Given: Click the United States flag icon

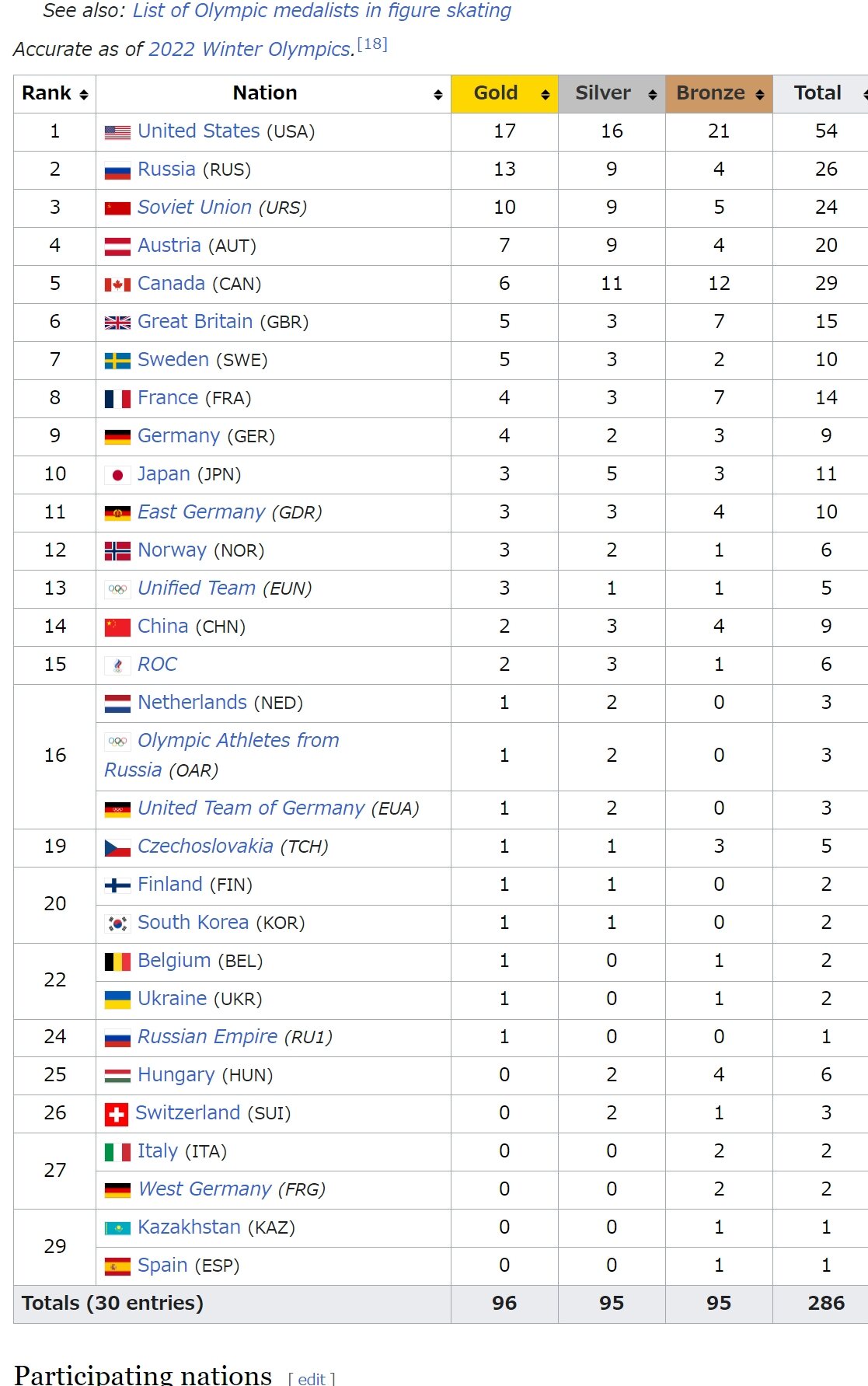Looking at the screenshot, I should tap(117, 132).
